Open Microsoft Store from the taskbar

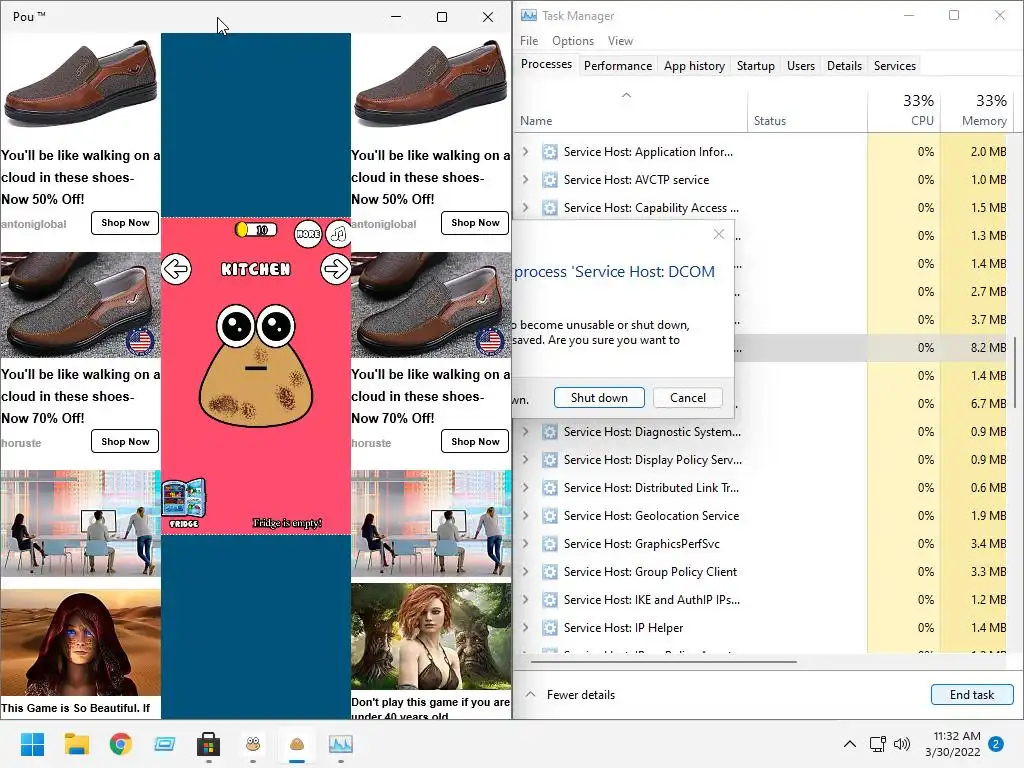(x=208, y=744)
